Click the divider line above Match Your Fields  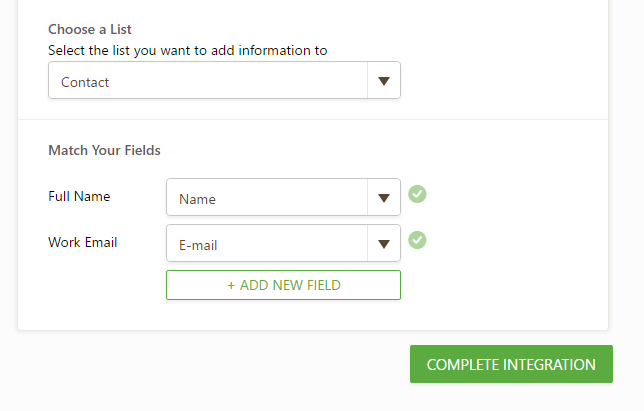click(313, 120)
